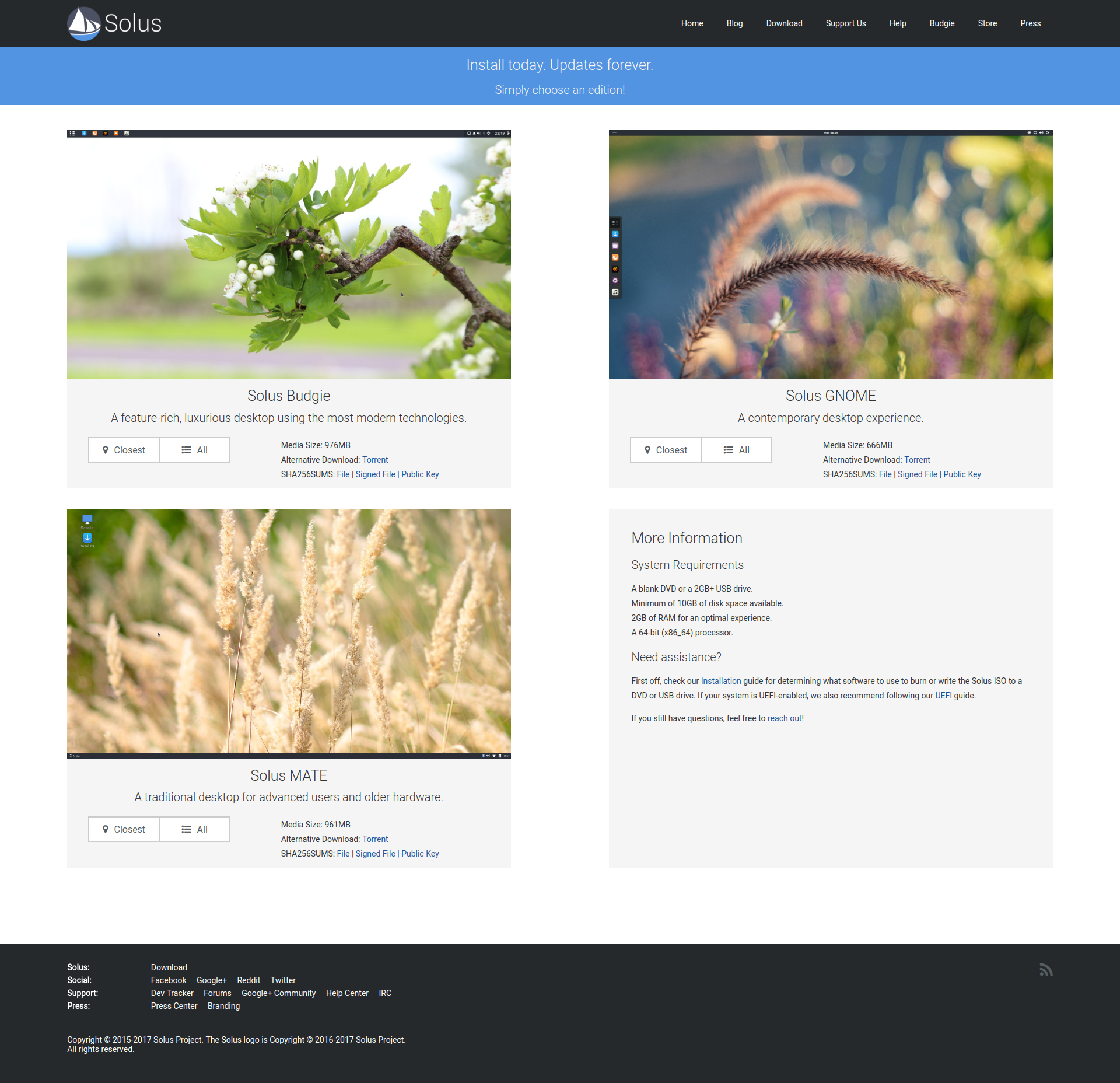Open Solus GNOME SHA256SUMS File link
This screenshot has width=1120, height=1083.
pos(885,474)
